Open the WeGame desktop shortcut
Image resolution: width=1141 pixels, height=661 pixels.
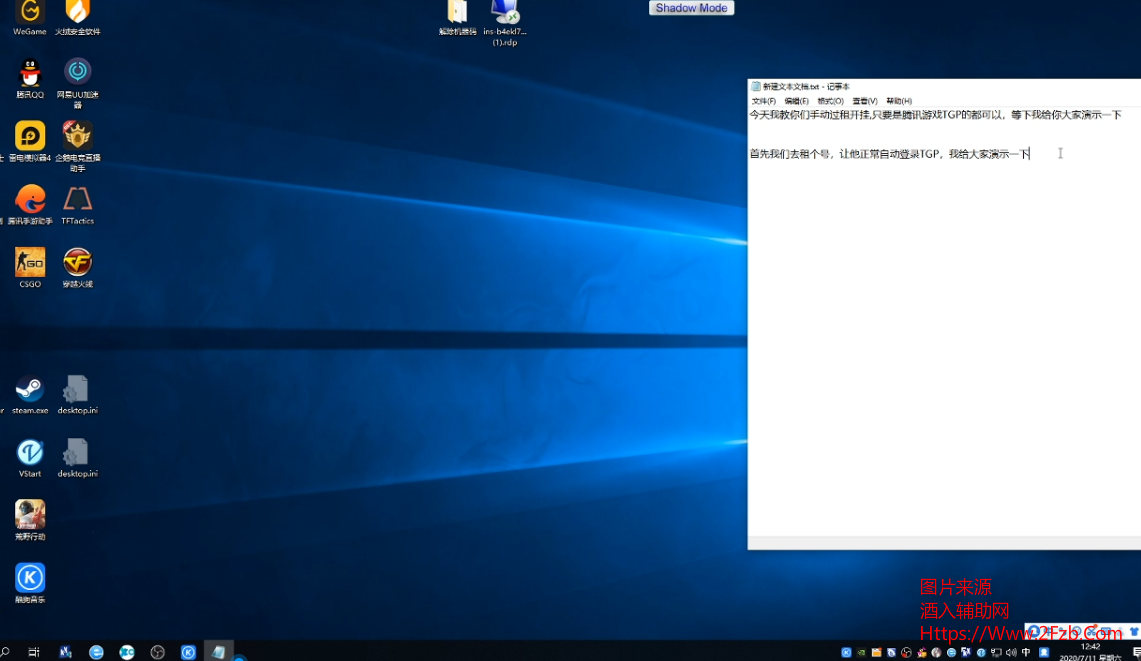pos(30,17)
